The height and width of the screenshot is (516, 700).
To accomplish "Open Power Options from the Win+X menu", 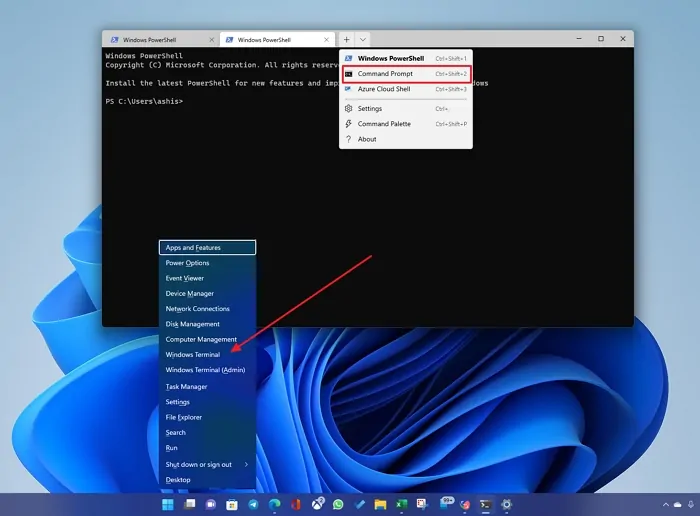I will tap(207, 263).
